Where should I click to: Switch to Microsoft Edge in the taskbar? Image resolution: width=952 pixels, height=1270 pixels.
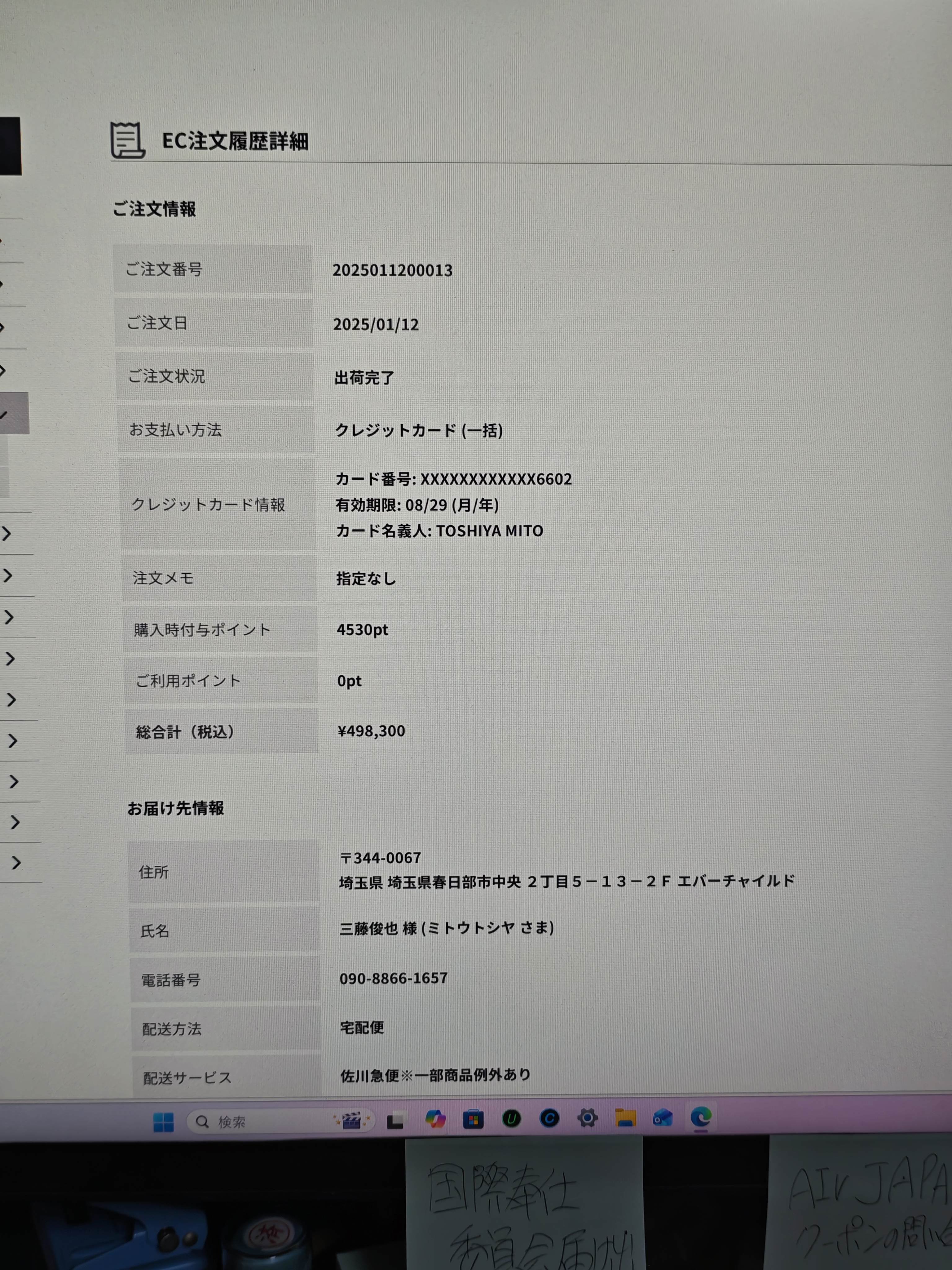click(x=701, y=1117)
